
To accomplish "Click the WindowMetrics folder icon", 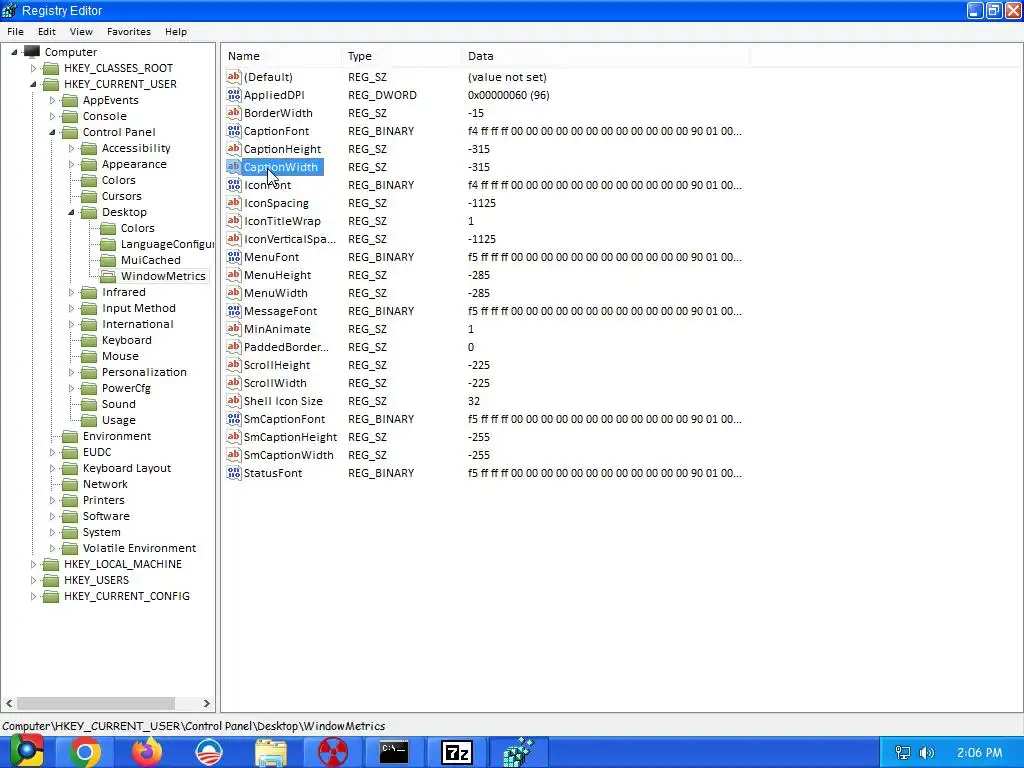I will 108,276.
